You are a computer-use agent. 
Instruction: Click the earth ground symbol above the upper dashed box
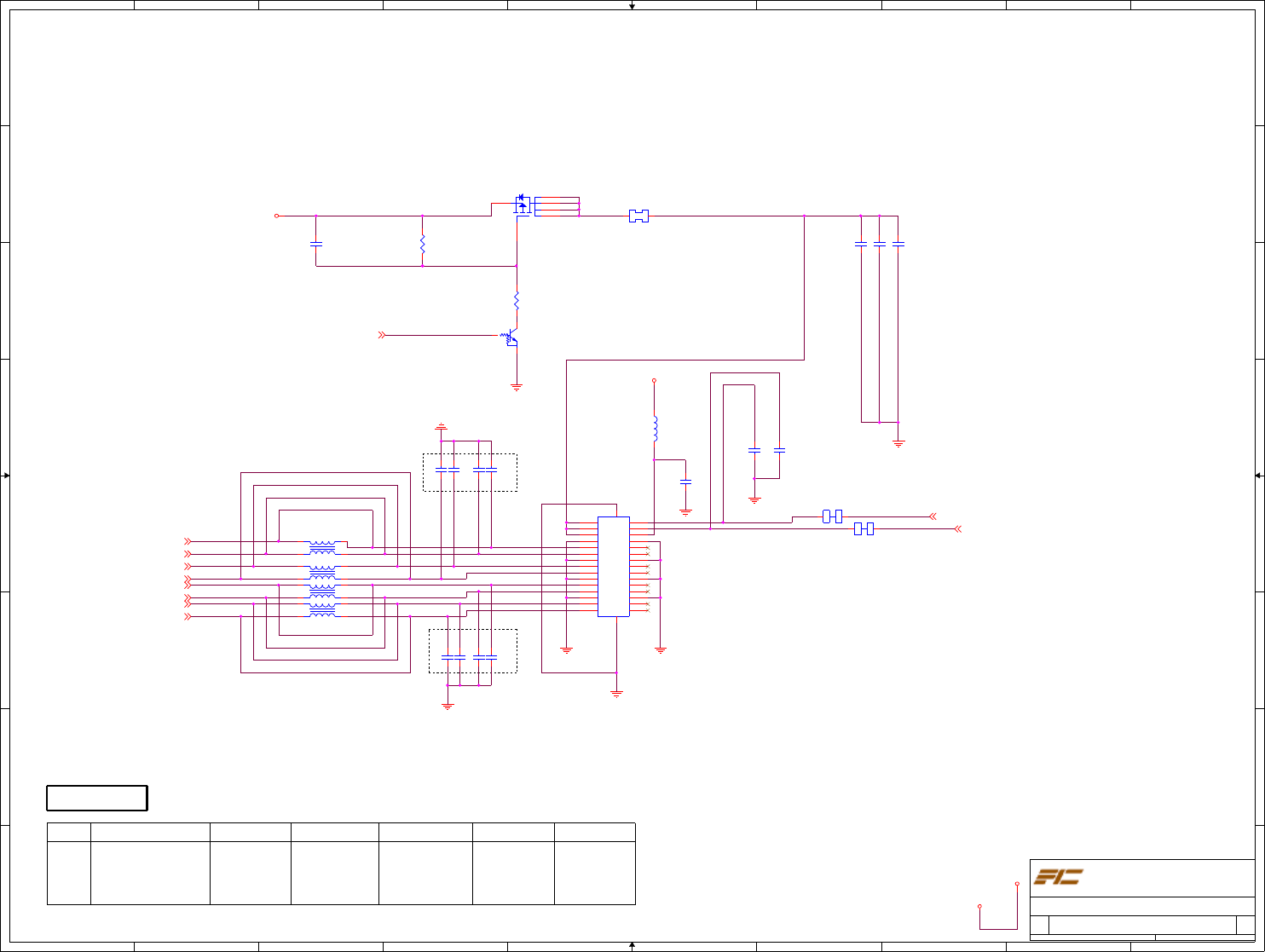441,425
